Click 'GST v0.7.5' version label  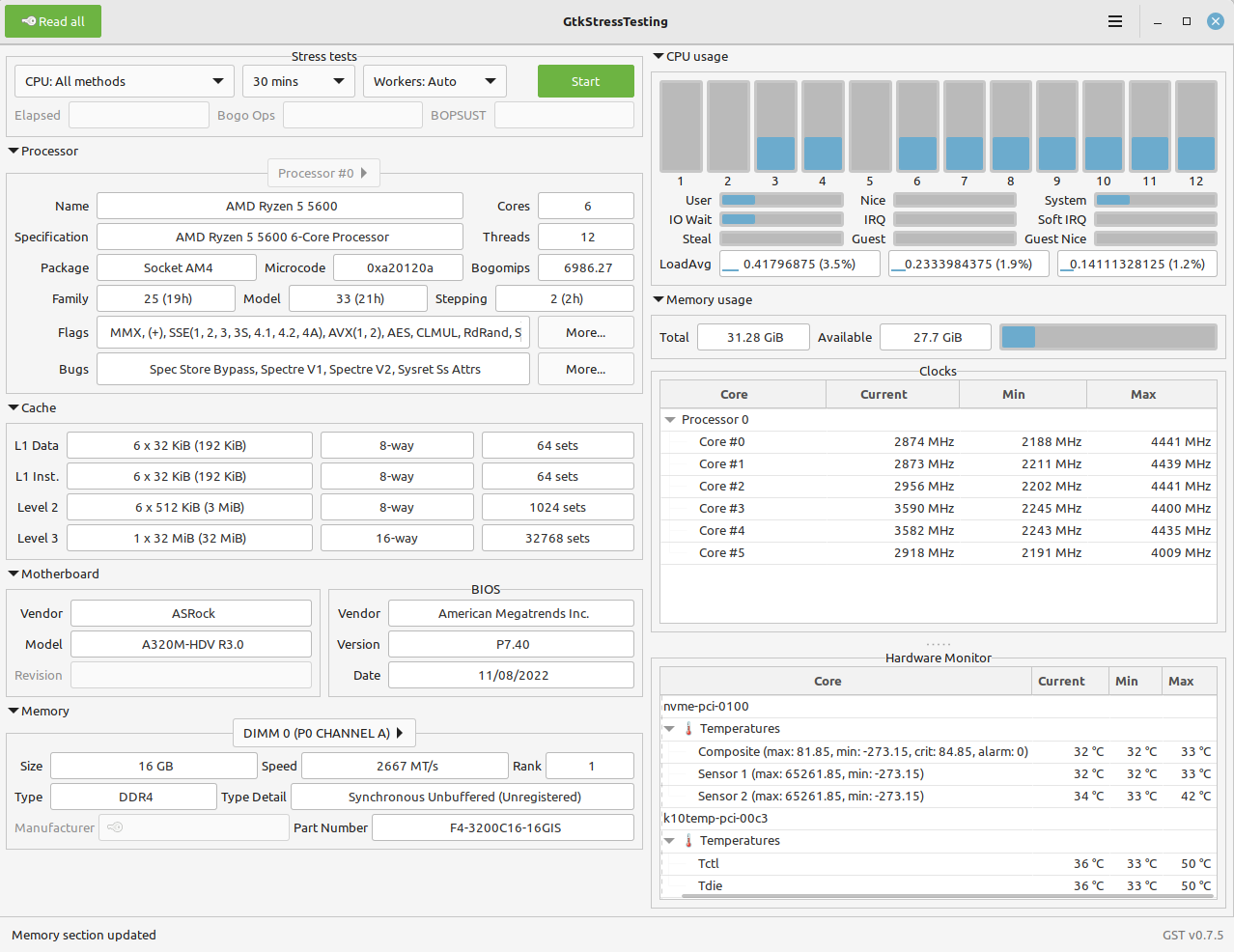point(1192,935)
